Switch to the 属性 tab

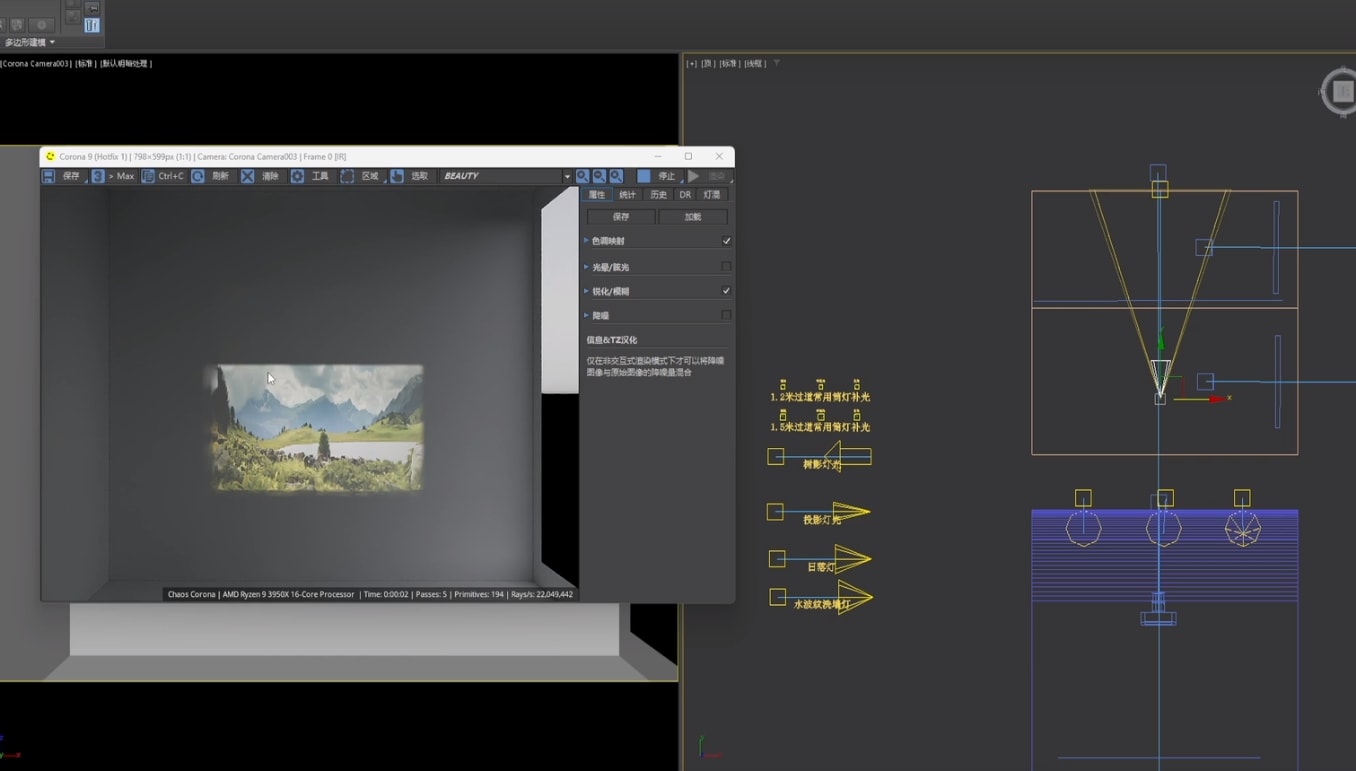597,195
